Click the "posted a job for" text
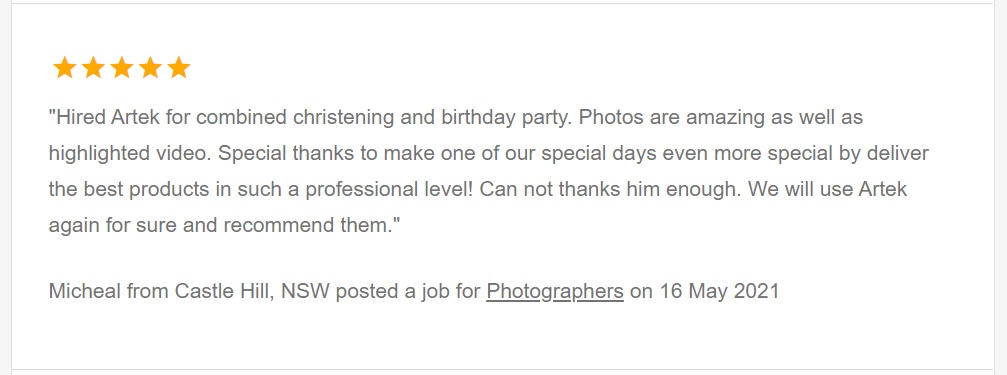 click(x=408, y=291)
